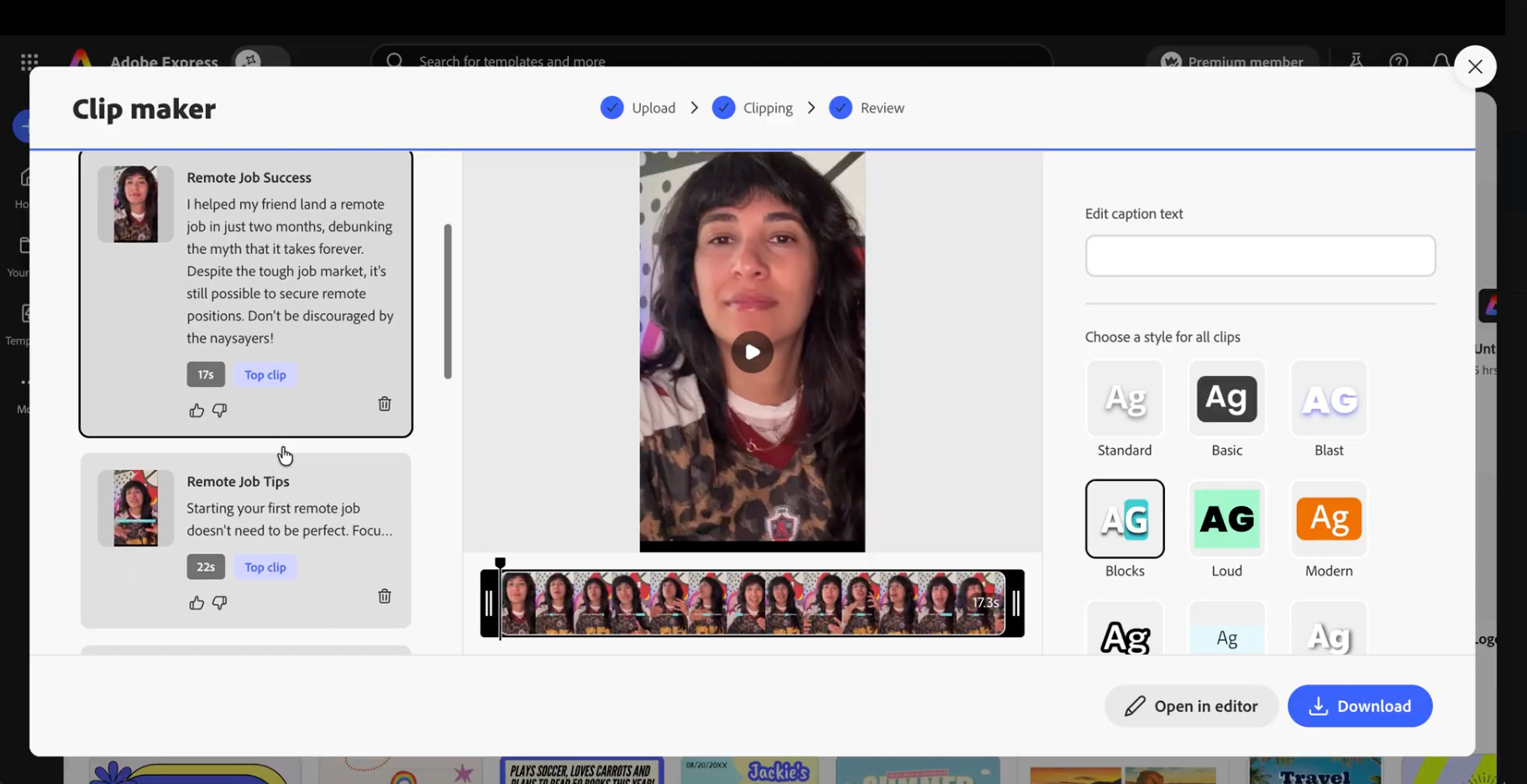1527x784 pixels.
Task: Select the Blast caption style
Action: pyautogui.click(x=1329, y=399)
